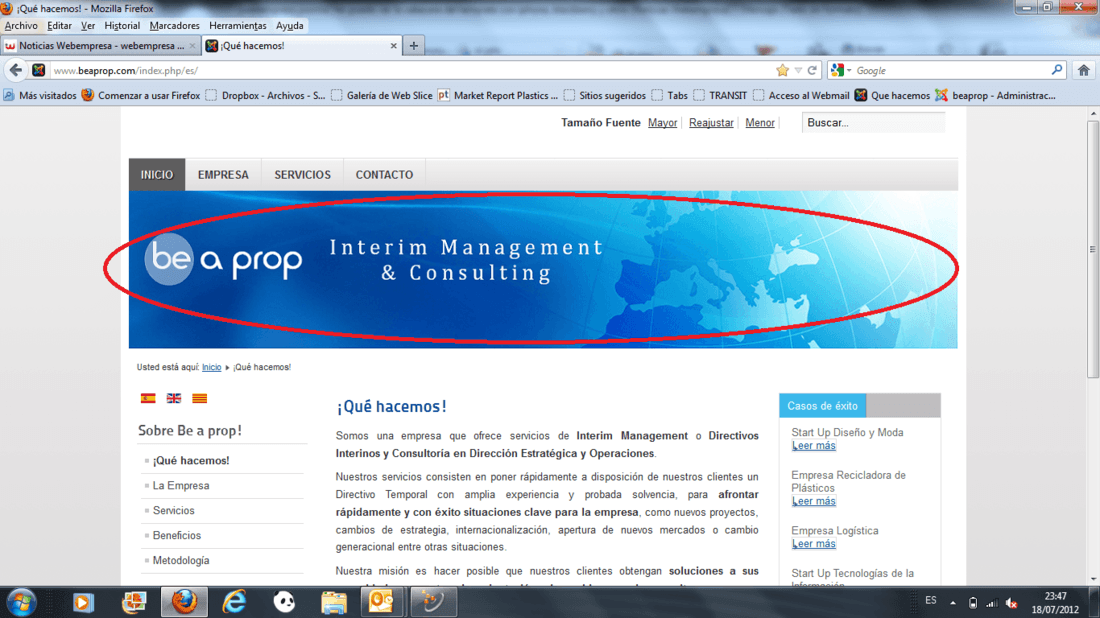Open the Herramientas menu

(x=238, y=25)
